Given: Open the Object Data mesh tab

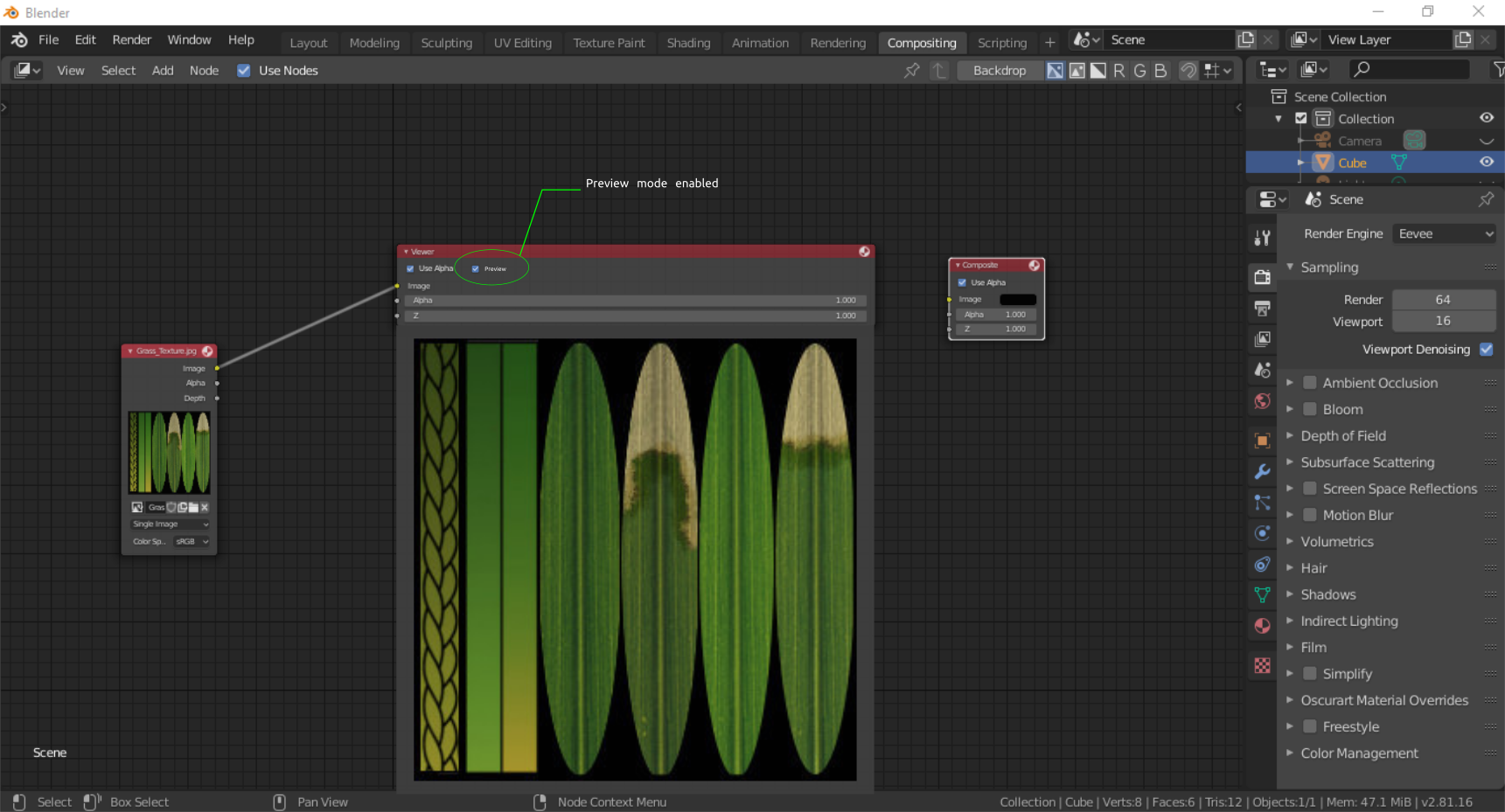Looking at the screenshot, I should pyautogui.click(x=1262, y=594).
